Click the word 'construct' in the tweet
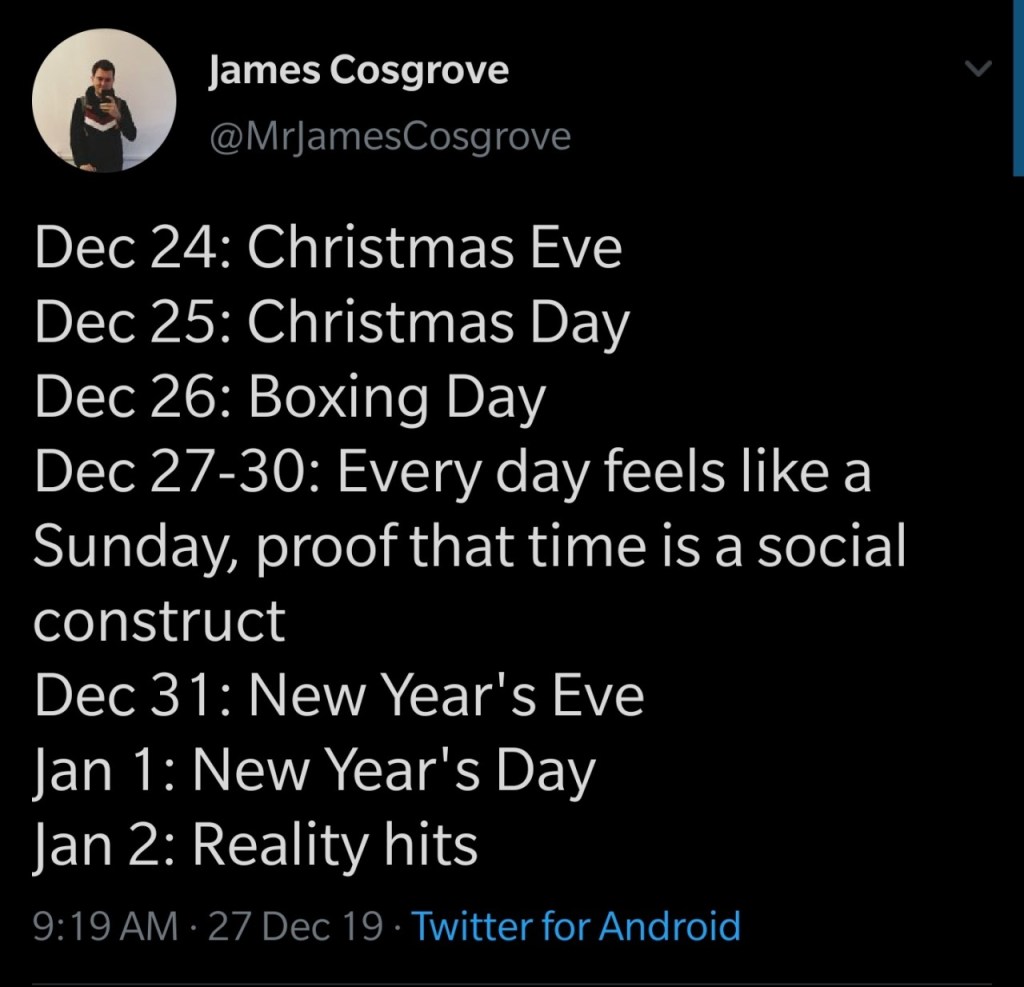1024x987 pixels. (159, 621)
